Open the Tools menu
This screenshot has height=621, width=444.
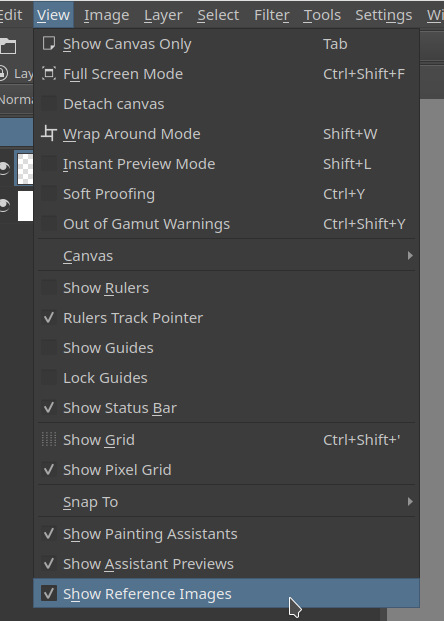pos(322,15)
